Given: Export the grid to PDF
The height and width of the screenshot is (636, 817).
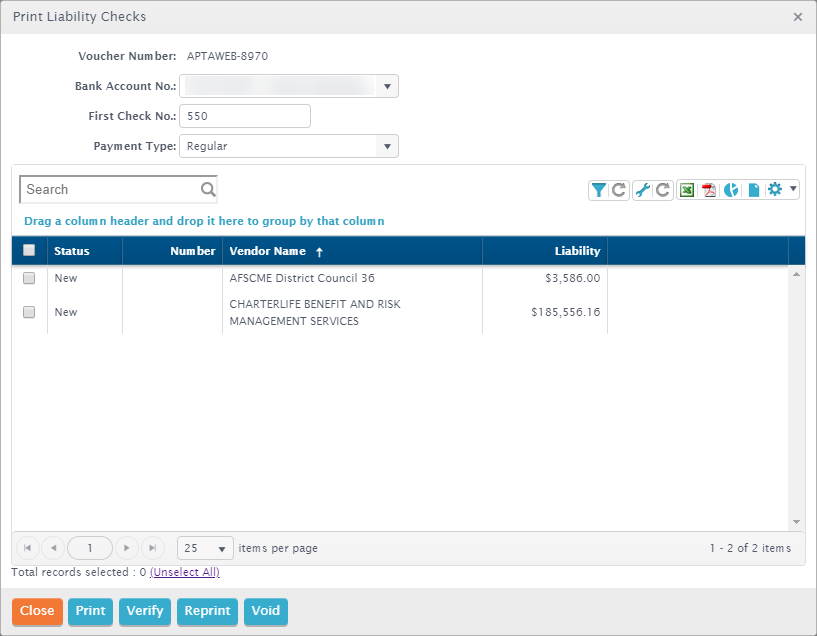Looking at the screenshot, I should click(x=709, y=190).
